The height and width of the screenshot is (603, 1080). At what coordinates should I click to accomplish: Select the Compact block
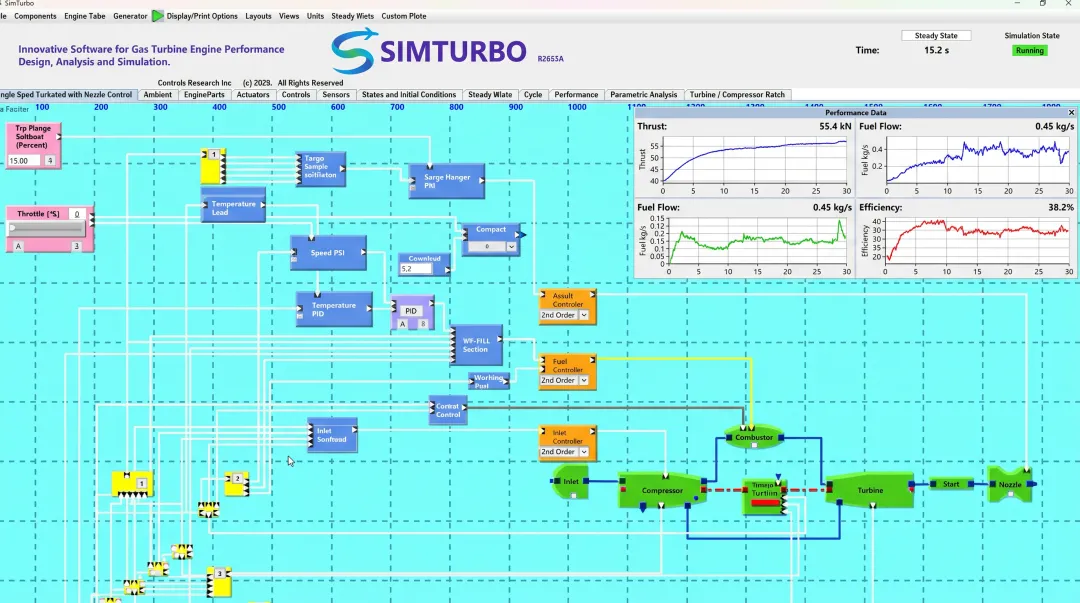coord(490,240)
